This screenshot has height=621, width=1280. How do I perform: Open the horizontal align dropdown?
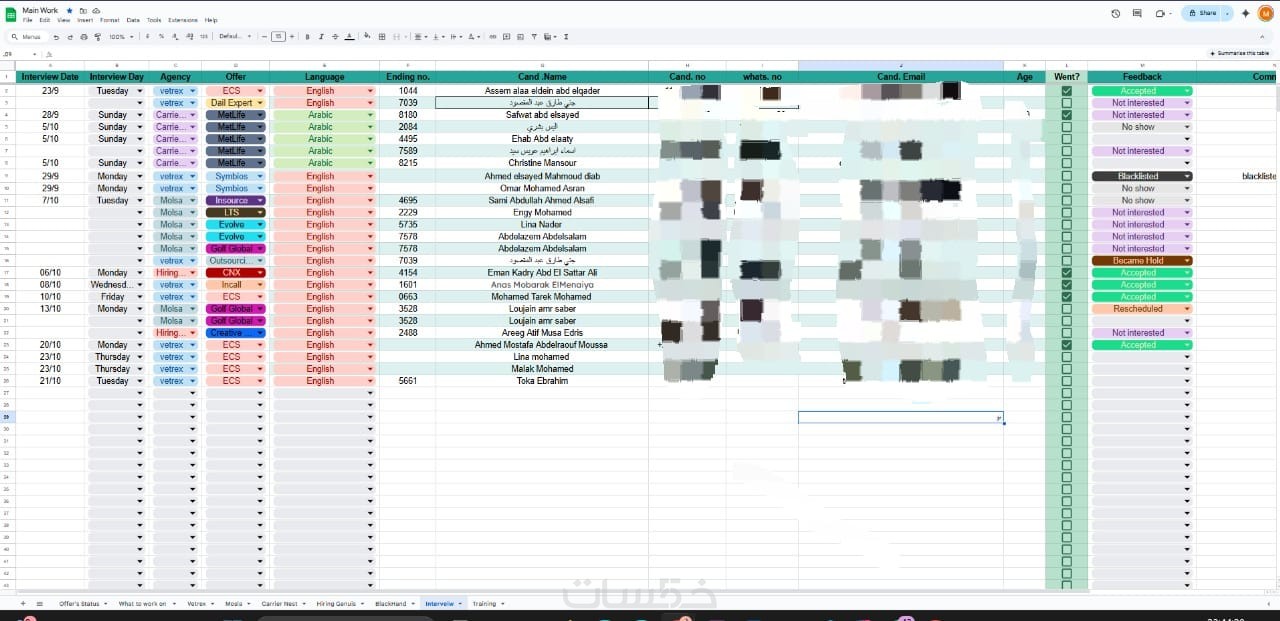[x=420, y=36]
